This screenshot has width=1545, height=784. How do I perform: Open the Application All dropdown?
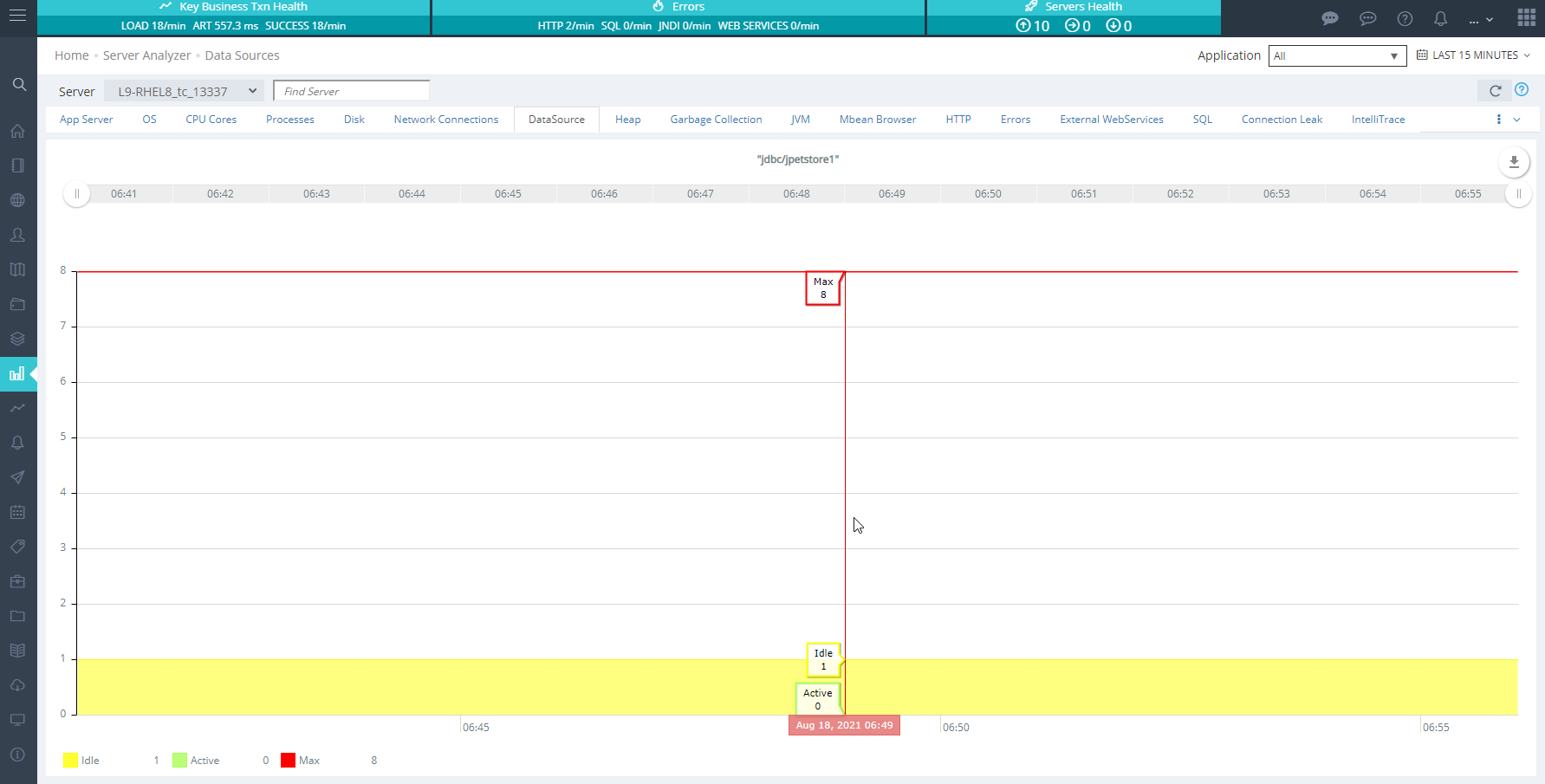[1337, 55]
